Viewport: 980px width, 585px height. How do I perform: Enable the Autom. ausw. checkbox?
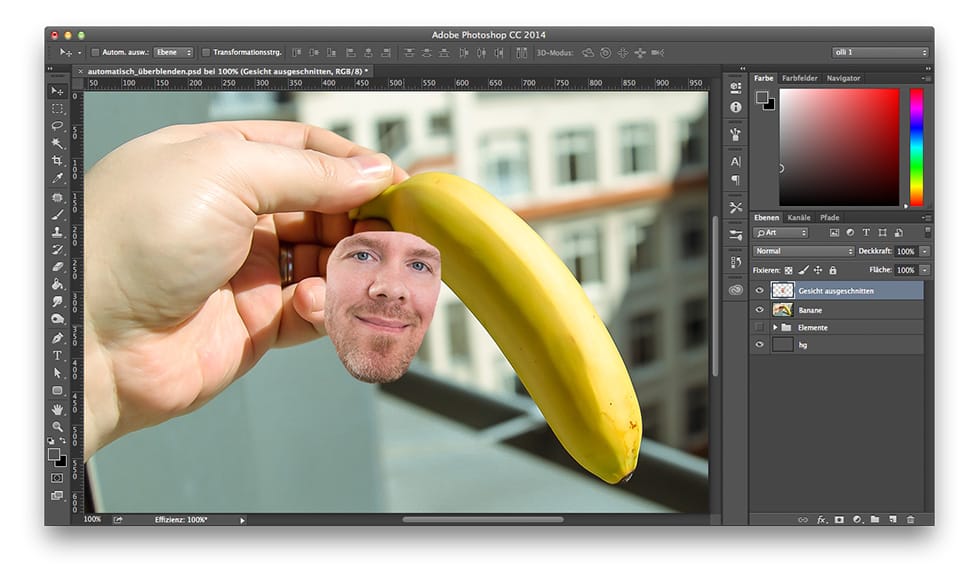tap(96, 52)
